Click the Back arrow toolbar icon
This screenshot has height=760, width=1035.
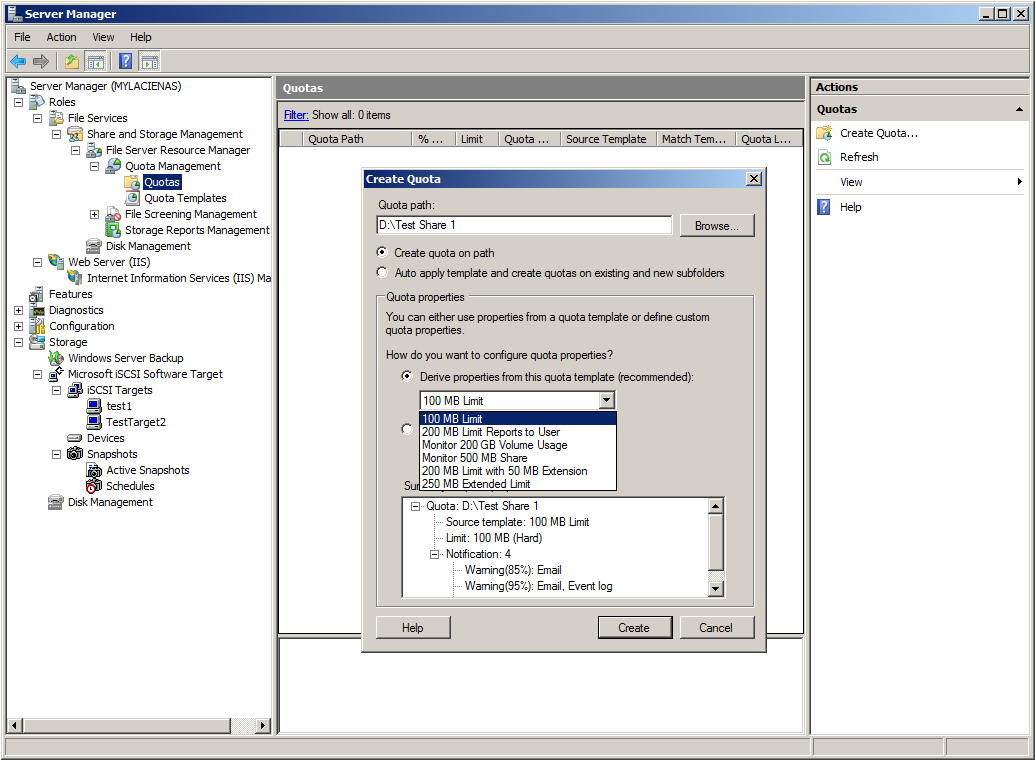[18, 61]
